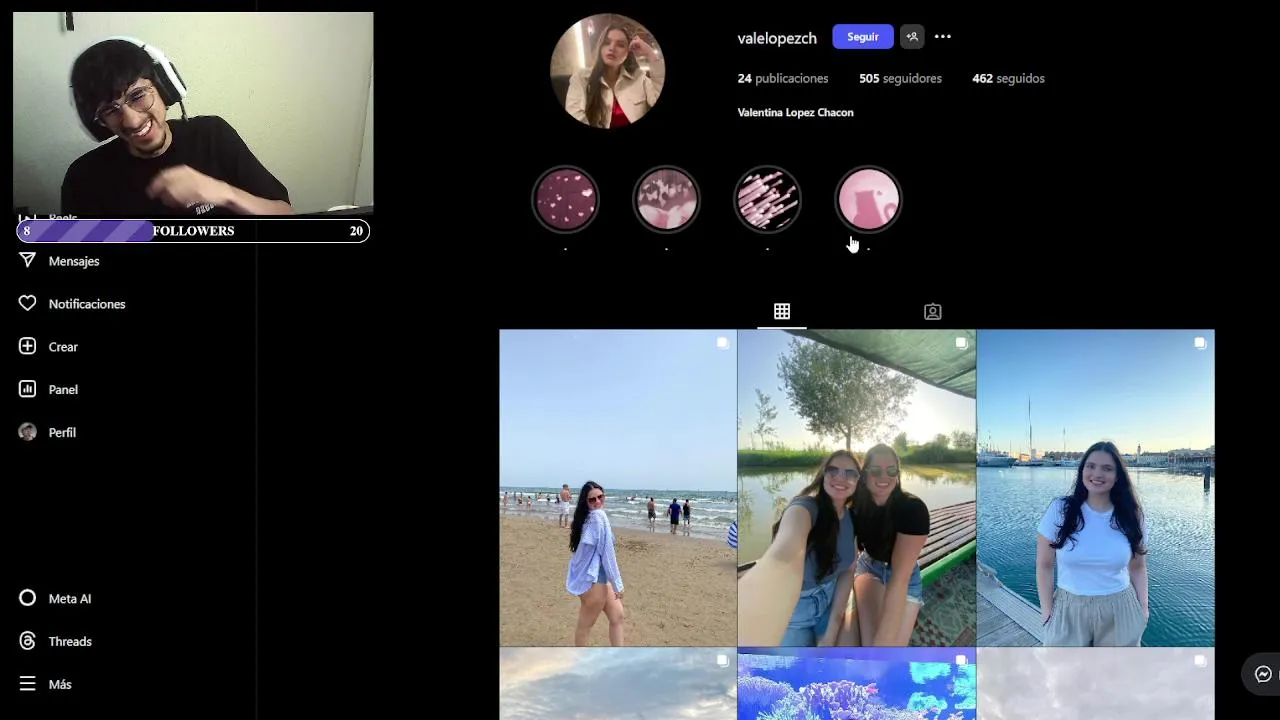Click the carousel icon on the marina post

pos(1200,343)
